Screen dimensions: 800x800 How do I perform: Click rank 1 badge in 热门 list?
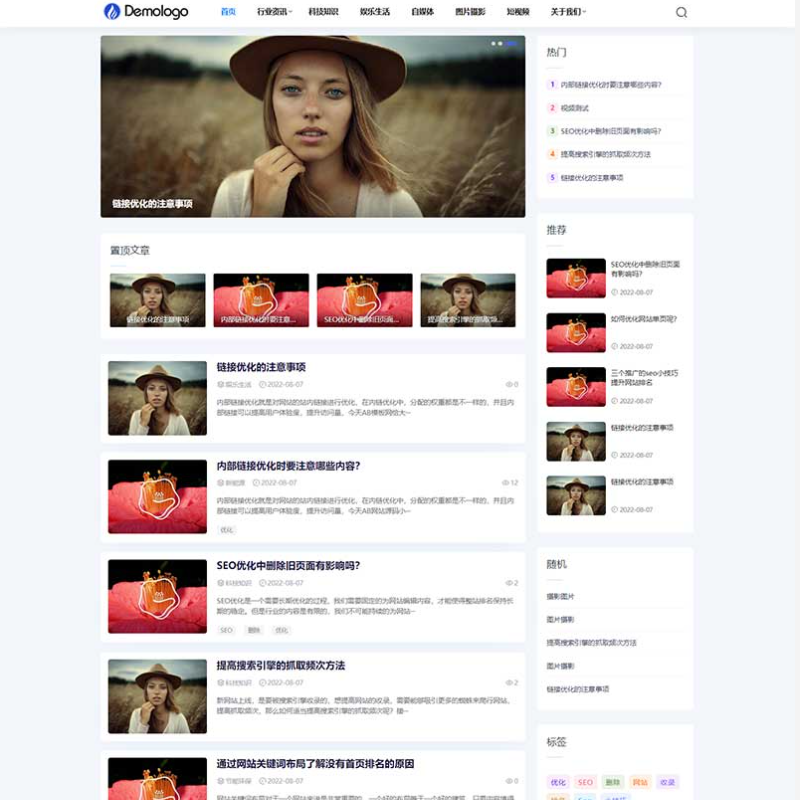(552, 85)
